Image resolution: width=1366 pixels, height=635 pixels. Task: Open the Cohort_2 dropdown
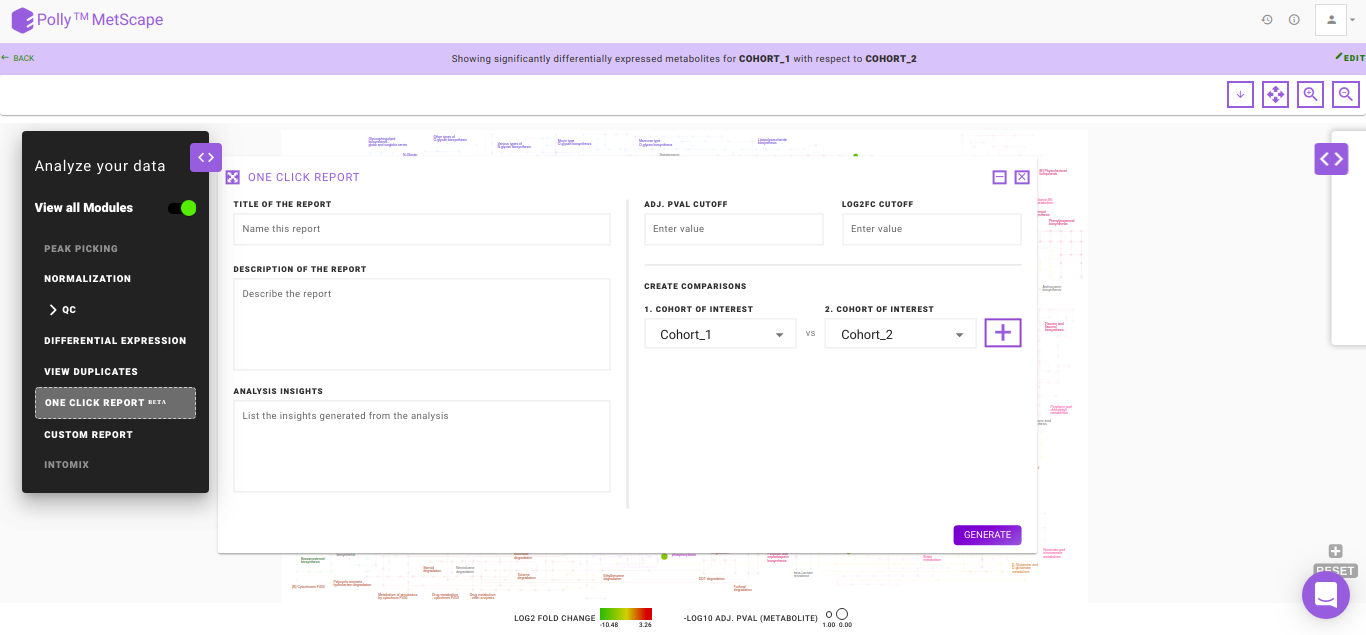(901, 334)
